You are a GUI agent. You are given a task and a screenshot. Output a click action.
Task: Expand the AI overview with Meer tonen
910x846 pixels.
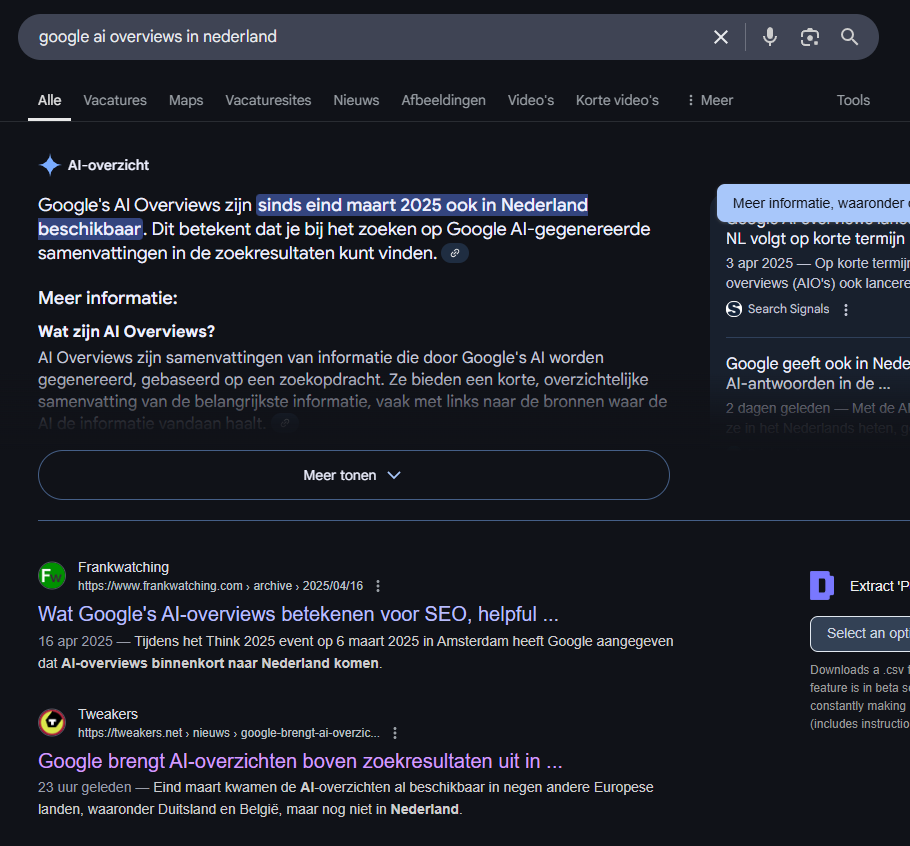click(x=354, y=475)
